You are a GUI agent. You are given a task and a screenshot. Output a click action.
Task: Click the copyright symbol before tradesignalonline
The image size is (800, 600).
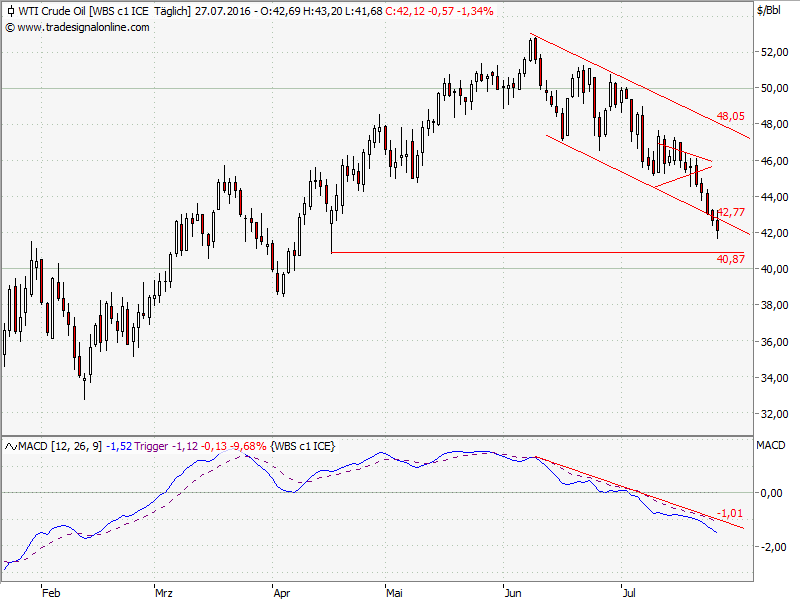(9, 27)
